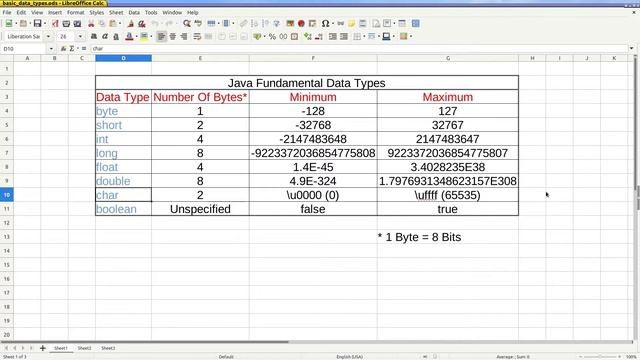Click the Function Wizard icon
The width and height of the screenshot is (640, 360).
click(x=63, y=49)
